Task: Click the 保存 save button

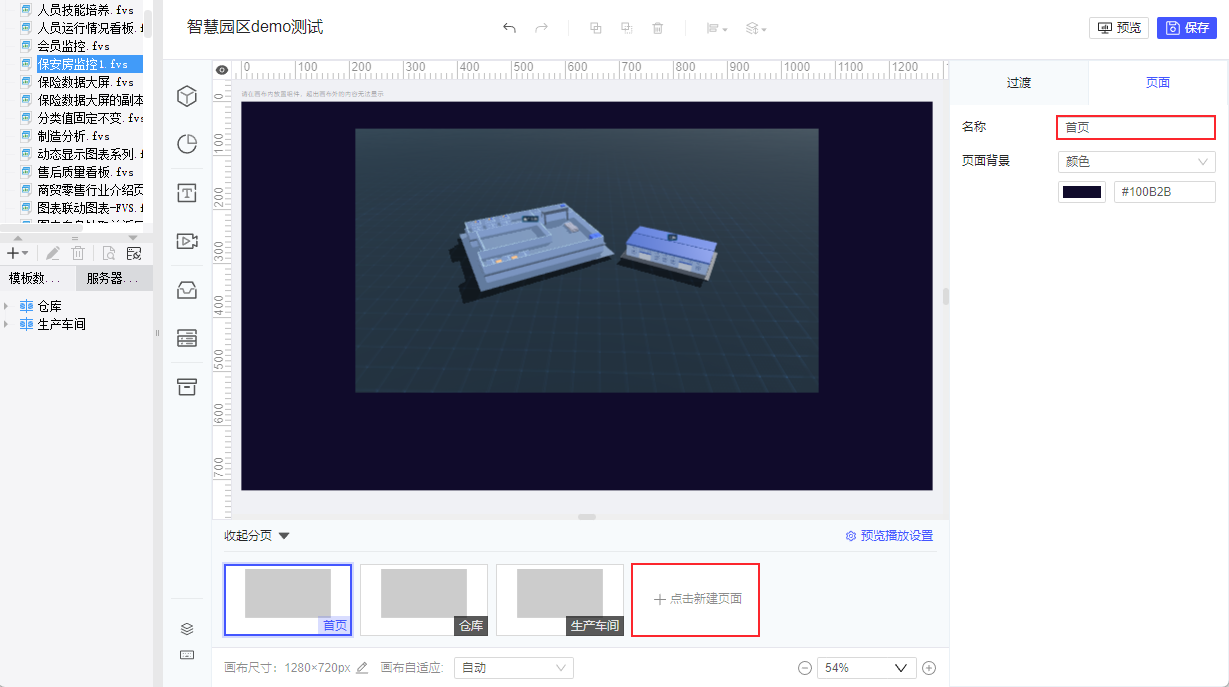Action: (x=1187, y=28)
